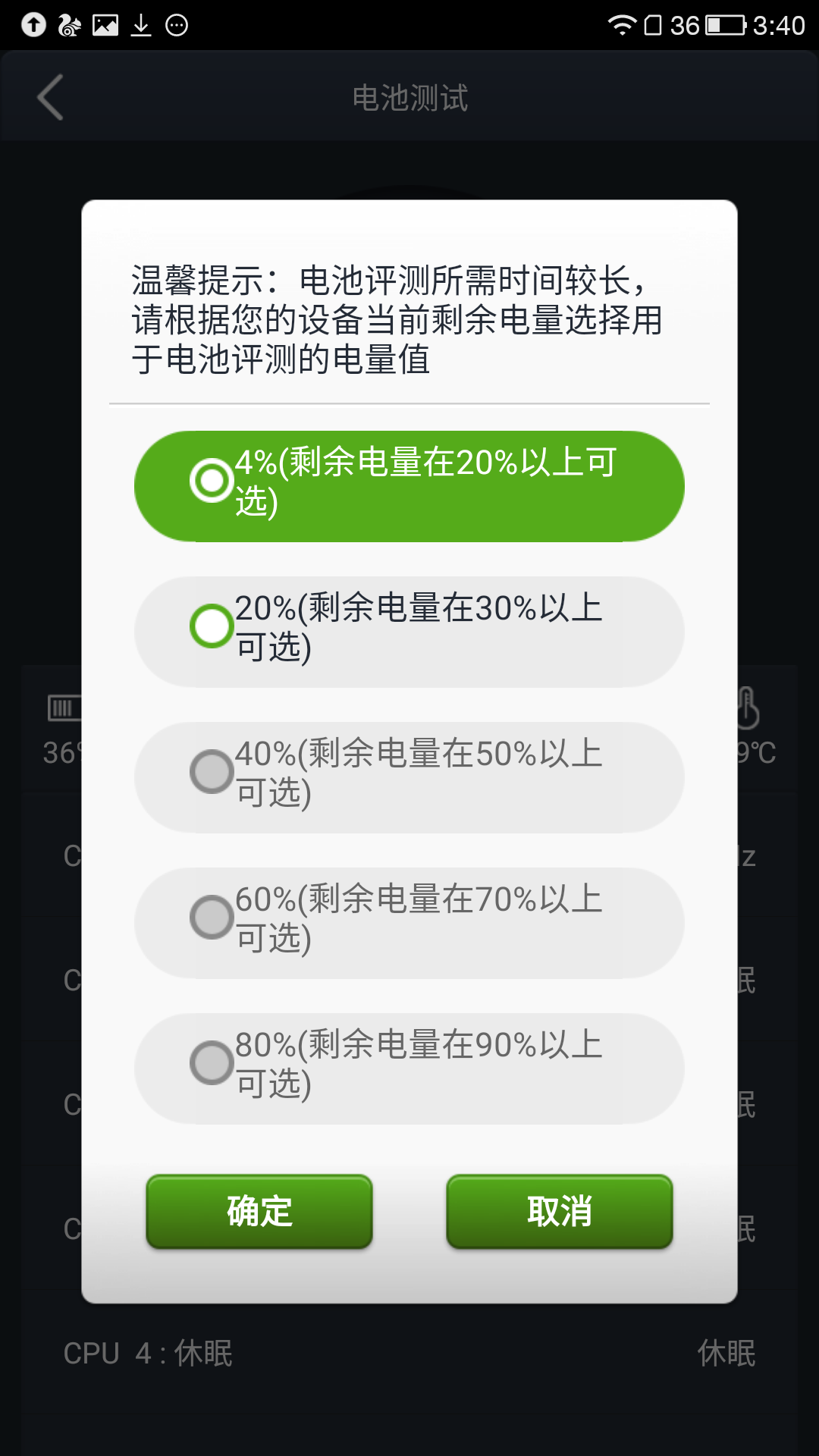This screenshot has width=819, height=1456.
Task: Tap the battery icon in status bar
Action: 726,25
